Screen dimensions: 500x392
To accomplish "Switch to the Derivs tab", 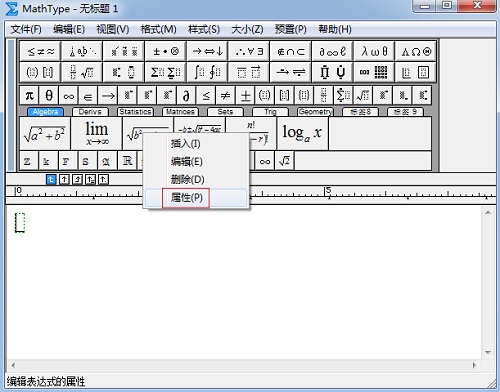I will pos(90,112).
